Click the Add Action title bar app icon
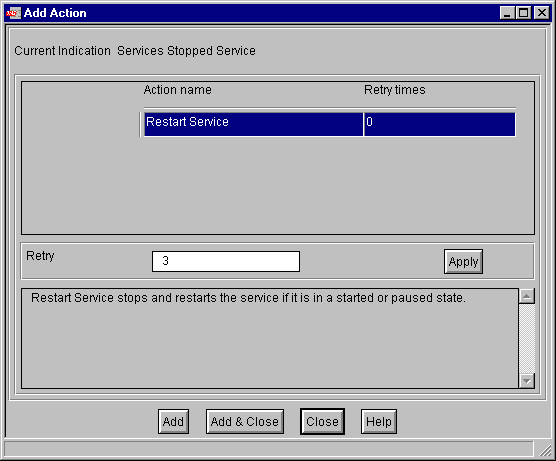Image resolution: width=556 pixels, height=461 pixels. (x=13, y=13)
